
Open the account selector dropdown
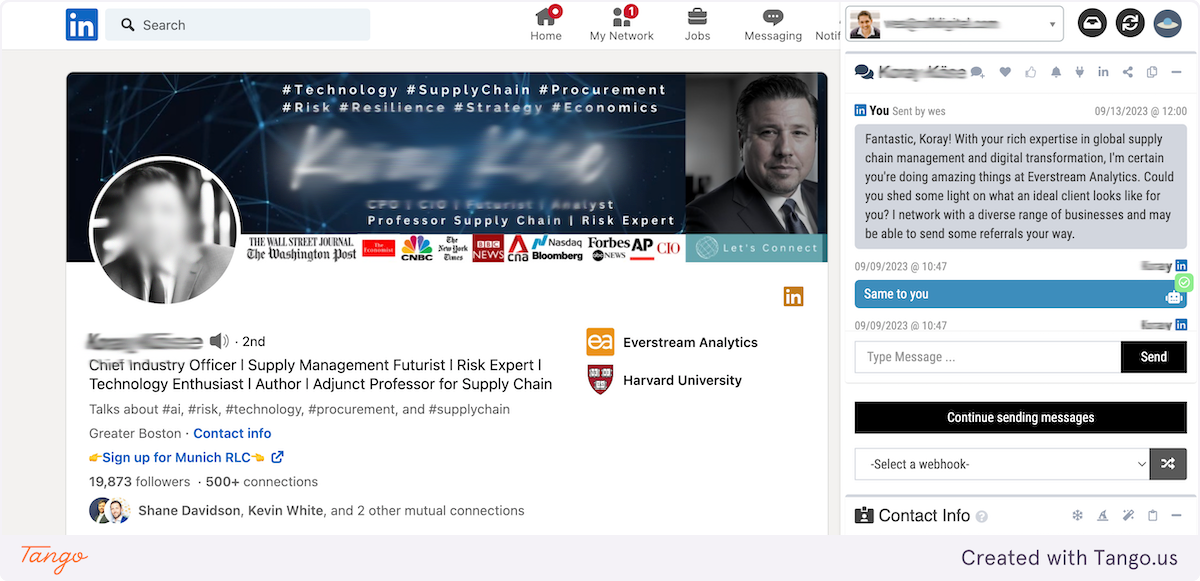coord(955,23)
